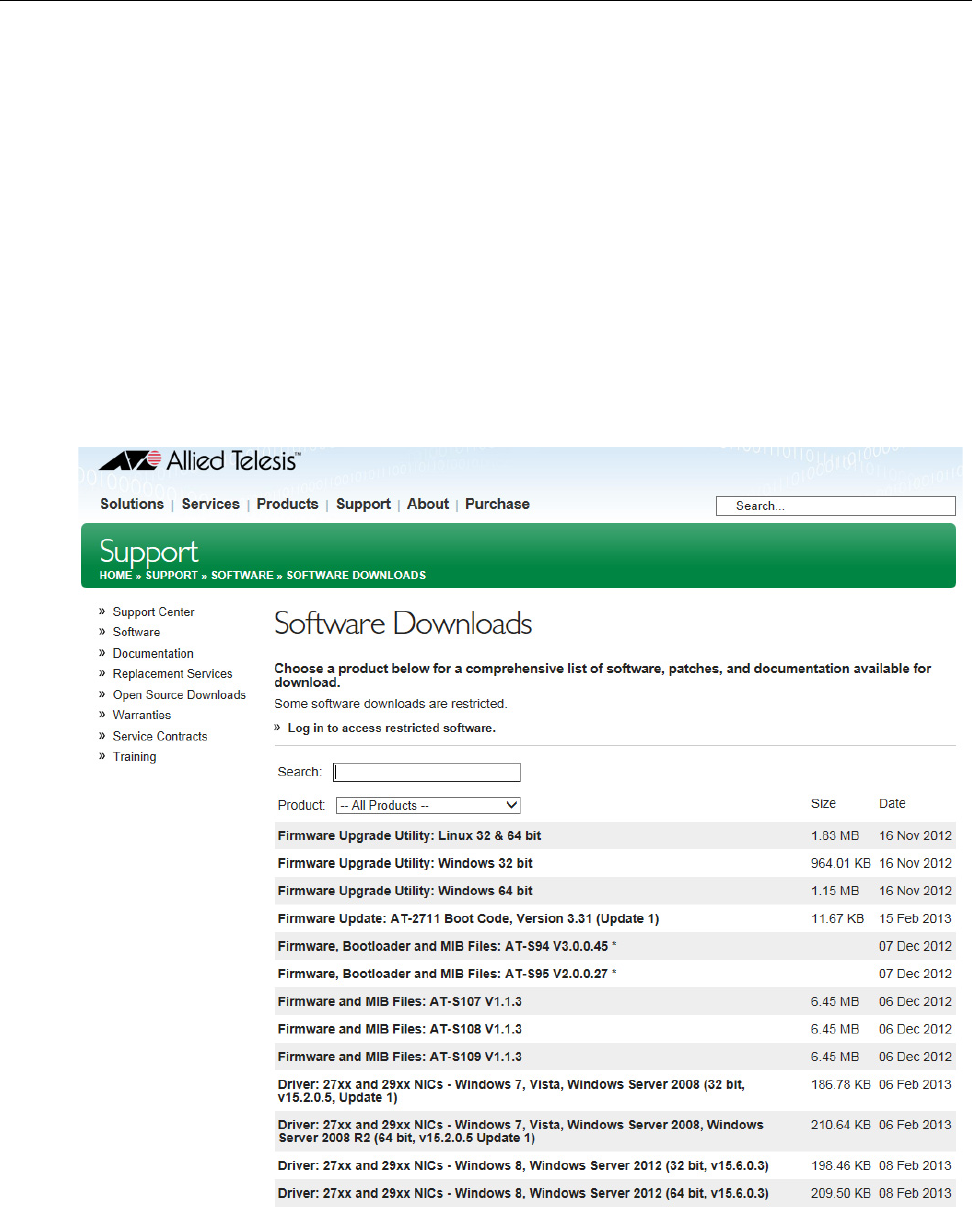Open Windows Server 2008 R2 64 bit driver
972x1209 pixels.
(521, 1132)
